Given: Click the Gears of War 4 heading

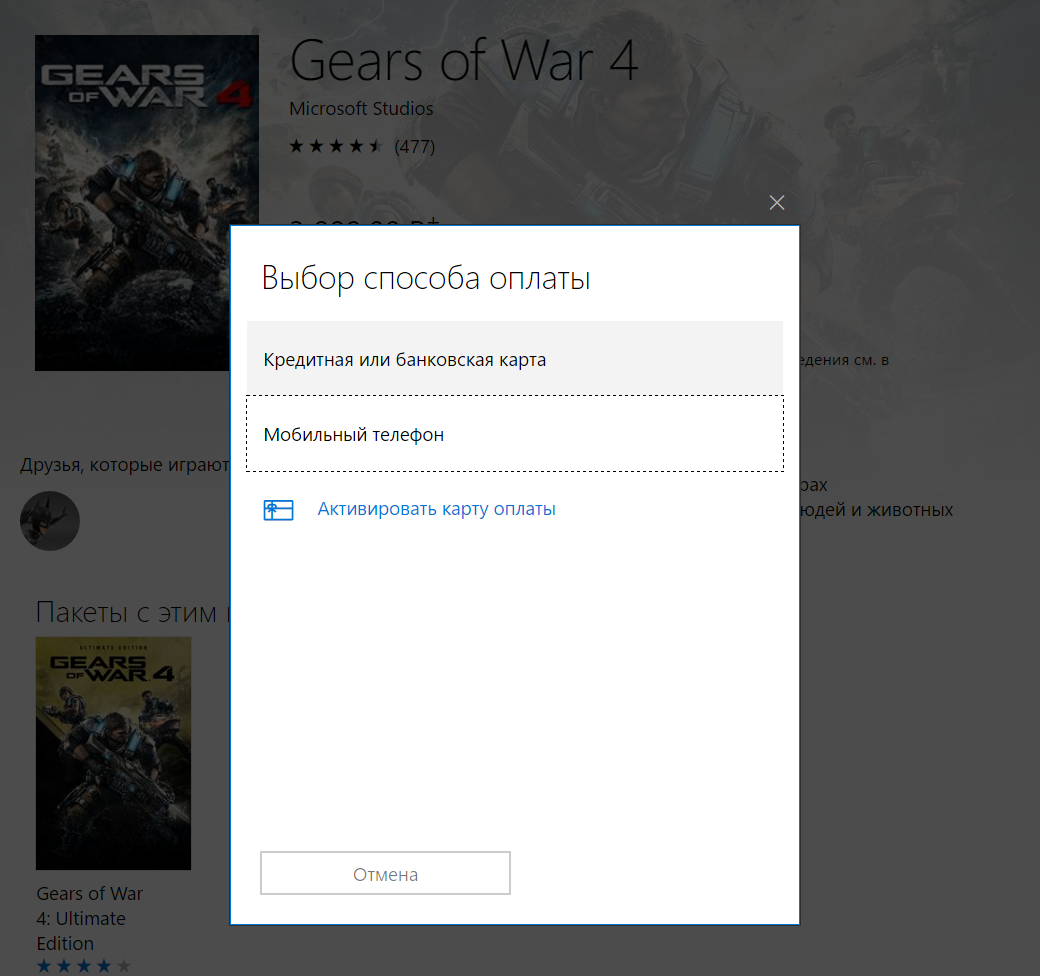Looking at the screenshot, I should (464, 61).
